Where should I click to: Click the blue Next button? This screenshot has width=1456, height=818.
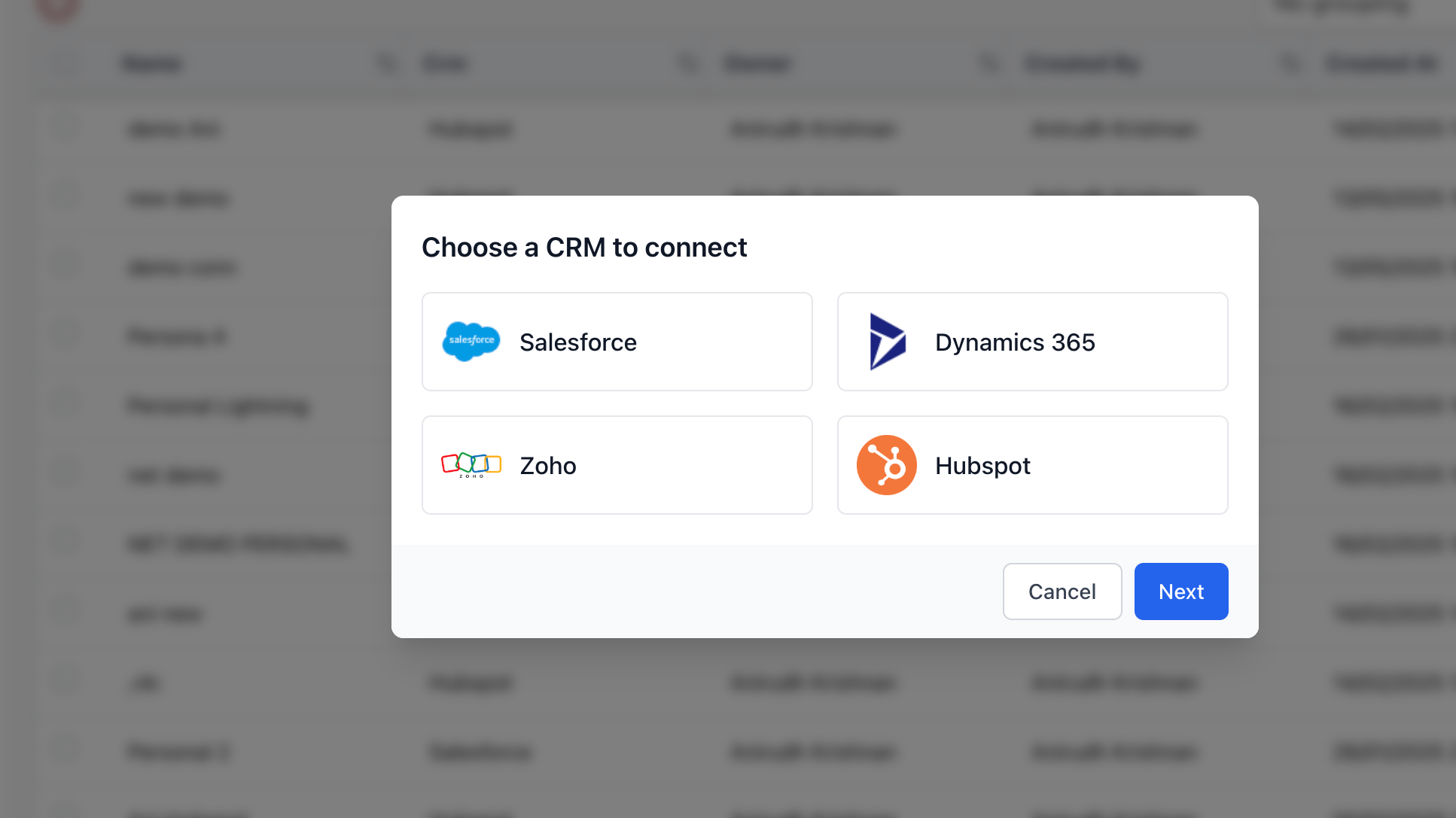point(1181,591)
